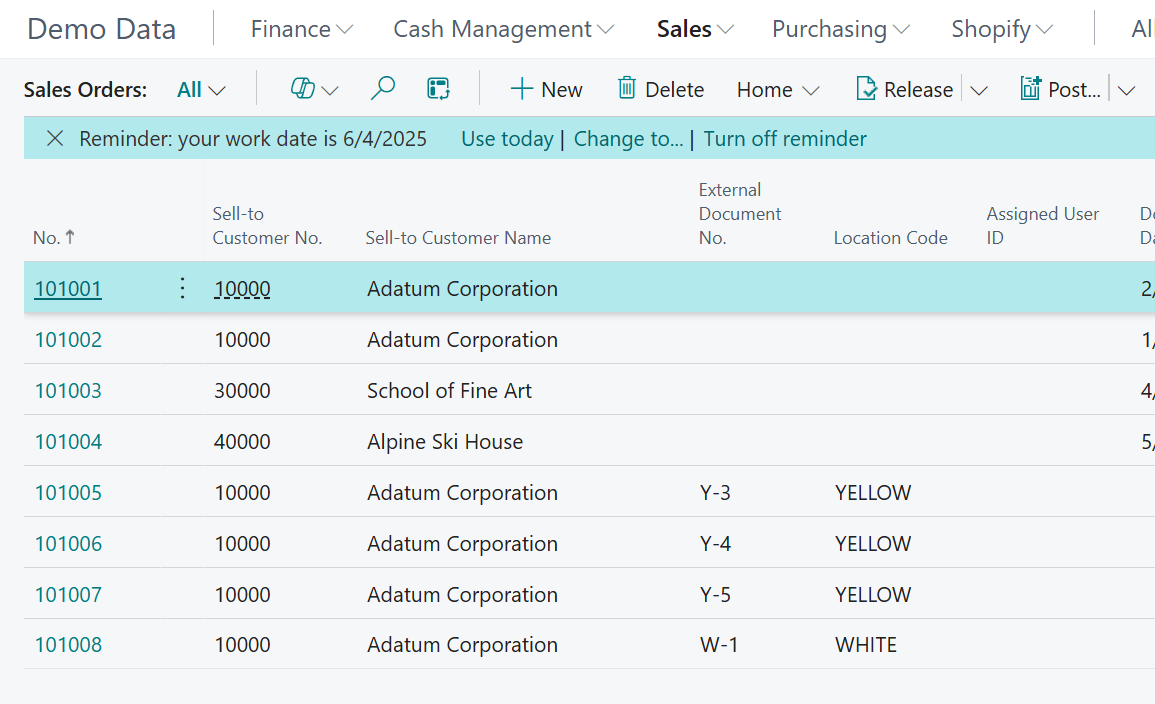
Task: Open row options for order 101001
Action: tap(182, 288)
